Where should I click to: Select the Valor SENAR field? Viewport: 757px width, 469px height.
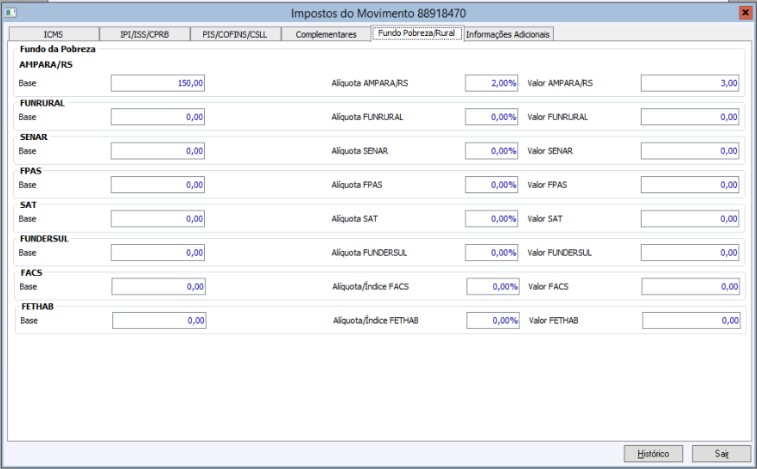point(690,151)
